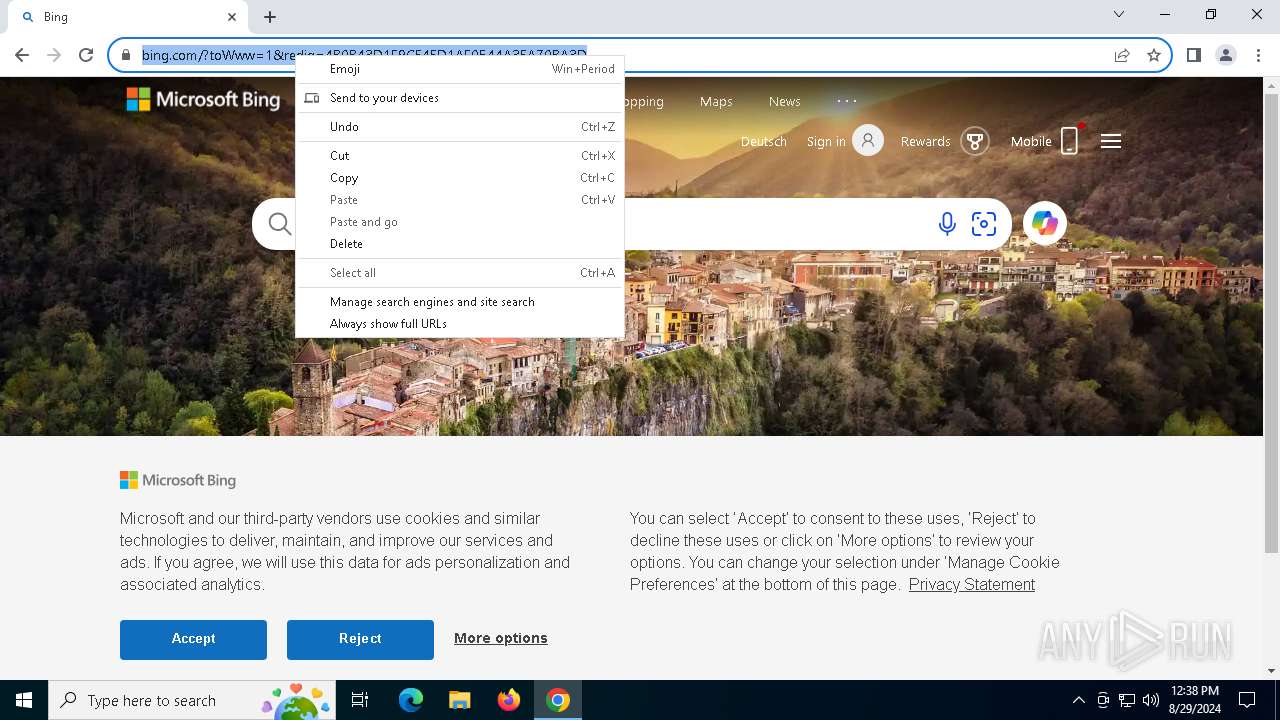This screenshot has height=720, width=1280.
Task: Open Rewards trophy icon
Action: pyautogui.click(x=975, y=141)
